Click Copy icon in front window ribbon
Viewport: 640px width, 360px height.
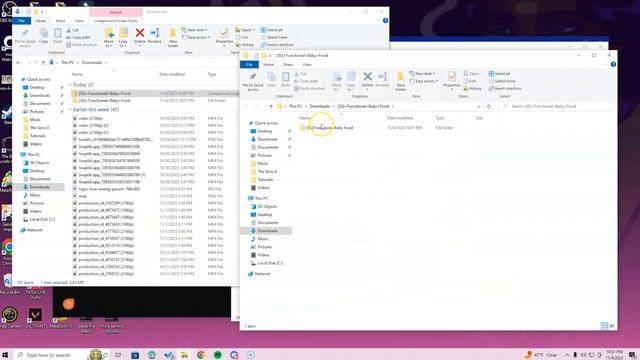(271, 80)
